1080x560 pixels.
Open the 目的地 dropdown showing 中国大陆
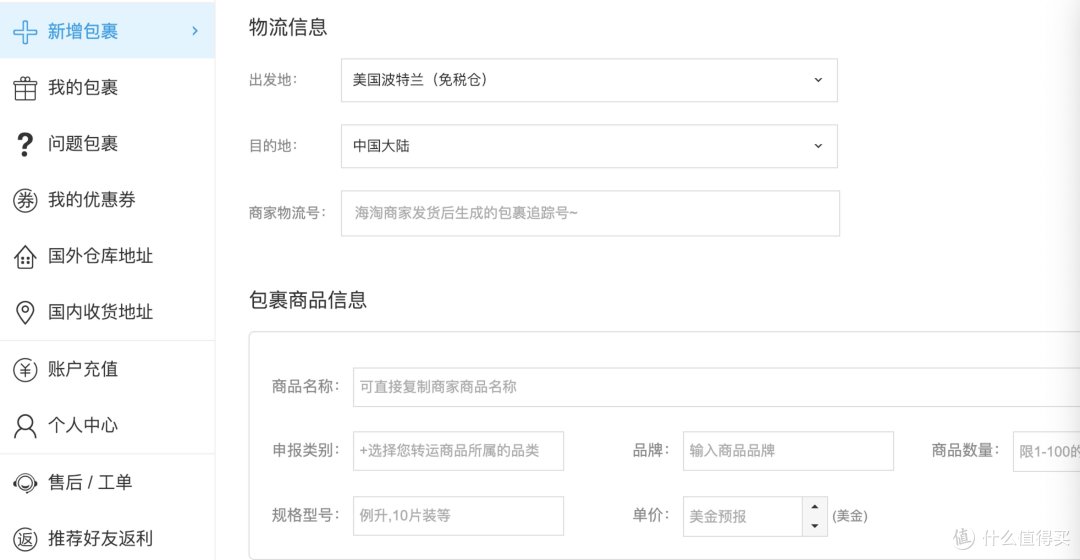tap(589, 146)
